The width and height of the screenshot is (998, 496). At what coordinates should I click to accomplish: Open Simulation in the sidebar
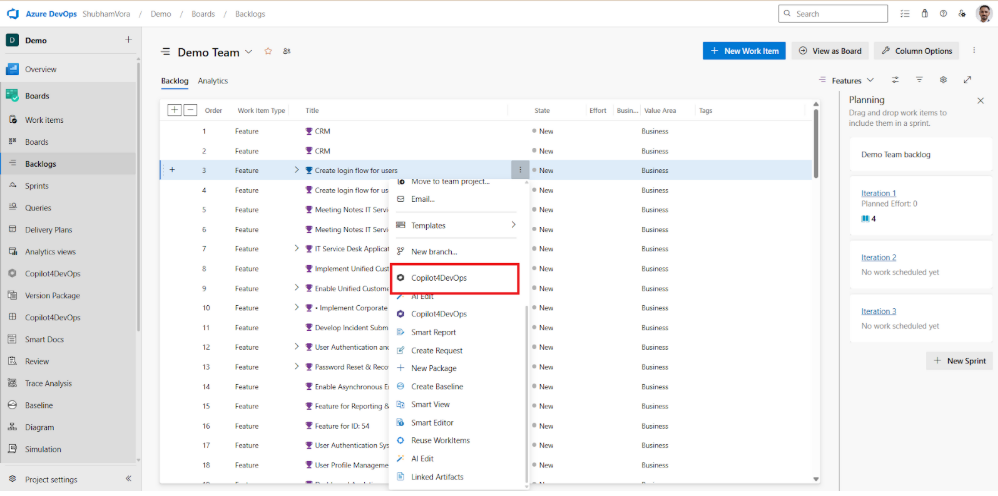(43, 449)
